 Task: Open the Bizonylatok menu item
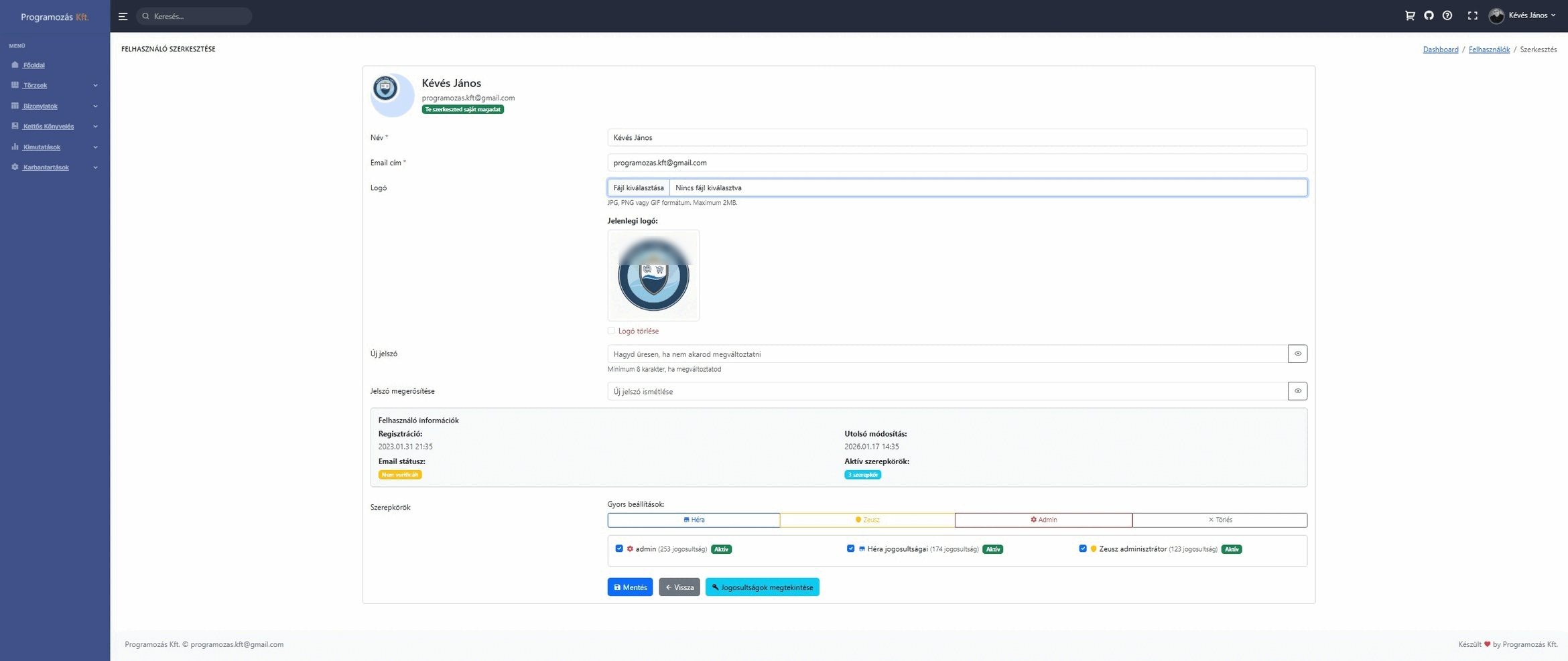click(40, 106)
